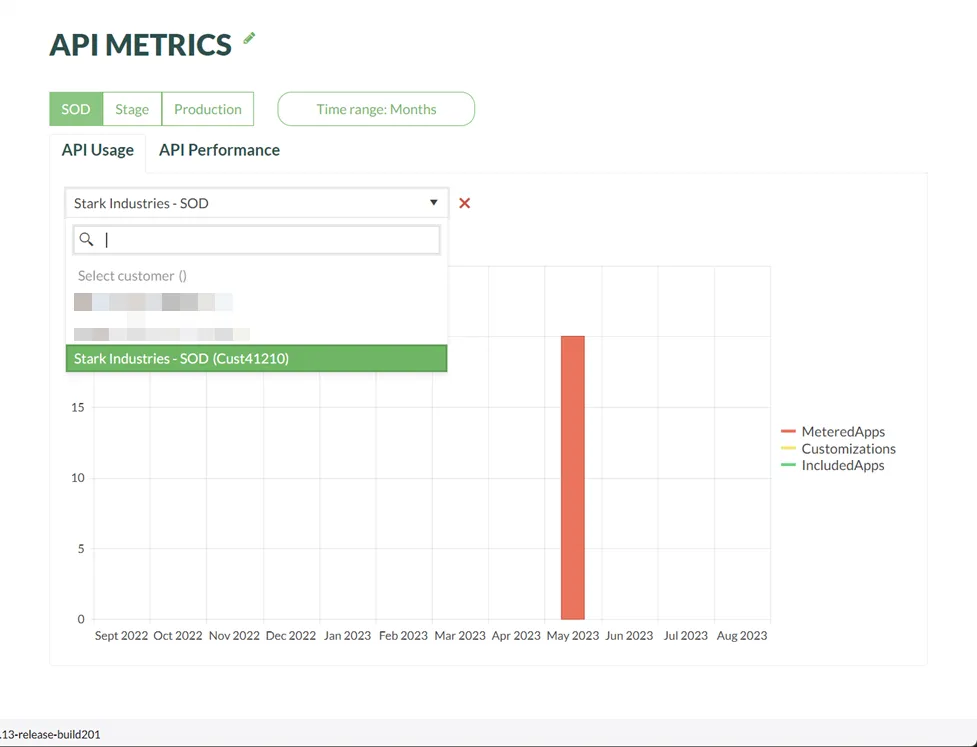Viewport: 977px width, 747px height.
Task: Select the second blurred customer option
Action: coord(160,334)
